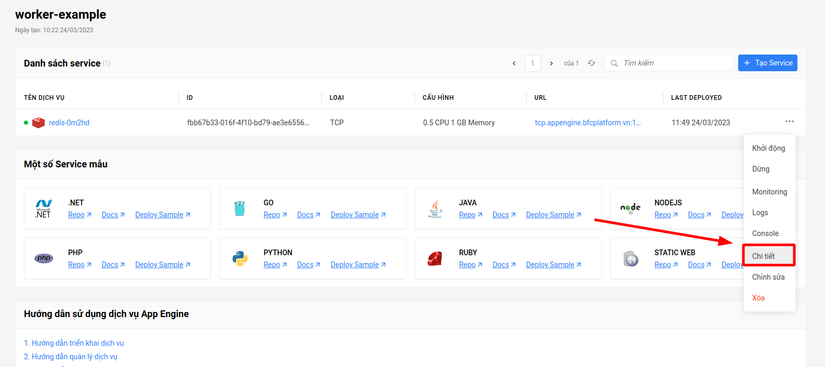Open .NET Repo link
The height and width of the screenshot is (367, 825).
[x=79, y=215]
